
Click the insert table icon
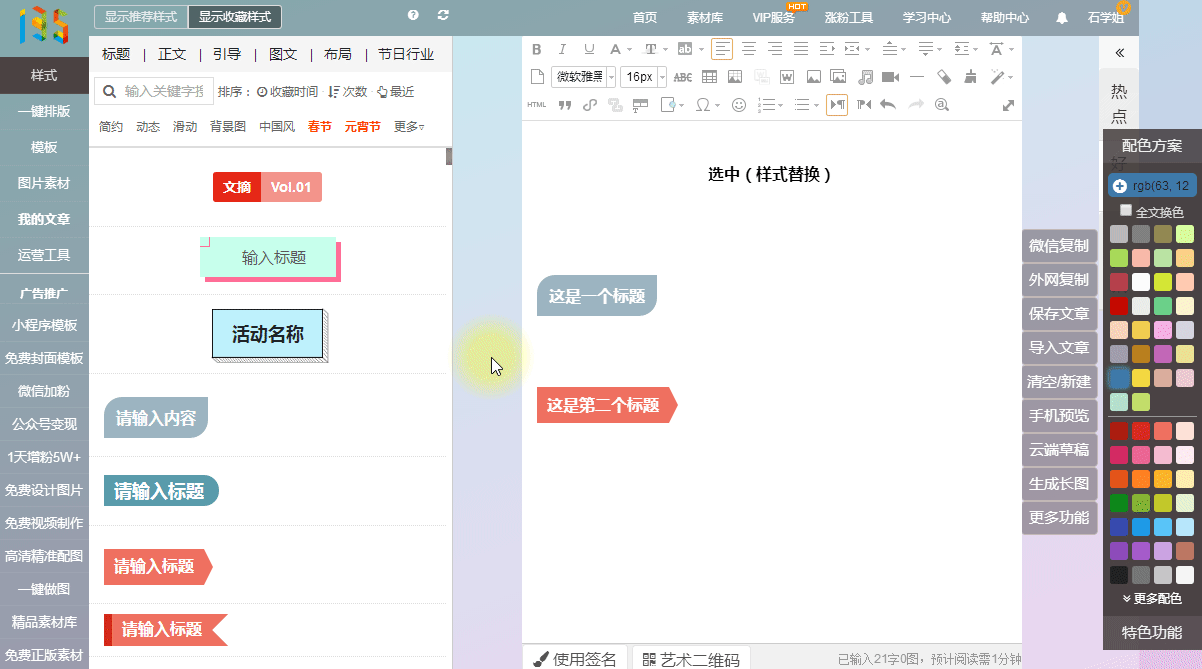tap(709, 77)
